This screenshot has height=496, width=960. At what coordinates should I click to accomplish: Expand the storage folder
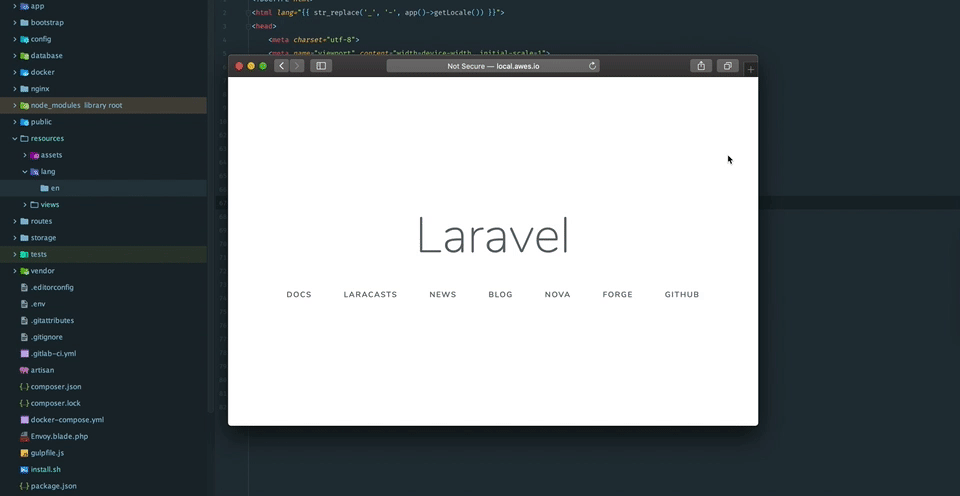pyautogui.click(x=15, y=238)
